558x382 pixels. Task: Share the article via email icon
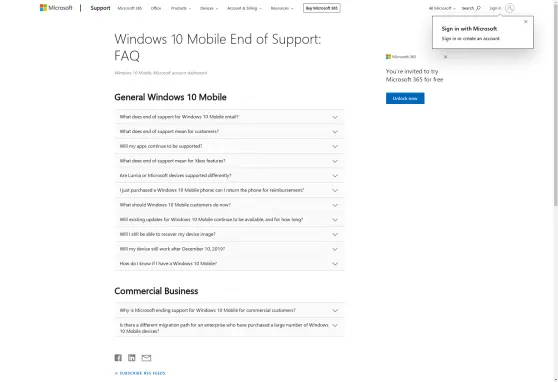(x=146, y=358)
